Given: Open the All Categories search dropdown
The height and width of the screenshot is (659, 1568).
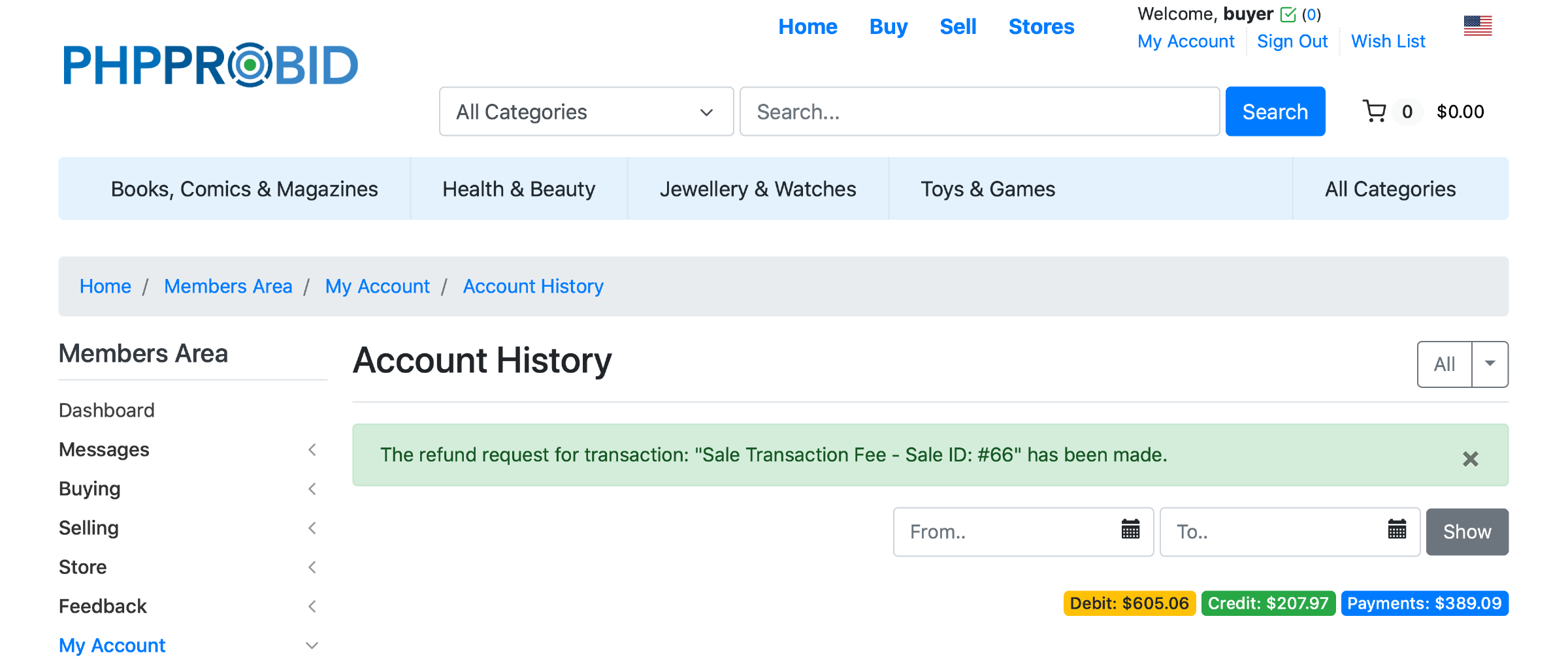Looking at the screenshot, I should coord(586,112).
